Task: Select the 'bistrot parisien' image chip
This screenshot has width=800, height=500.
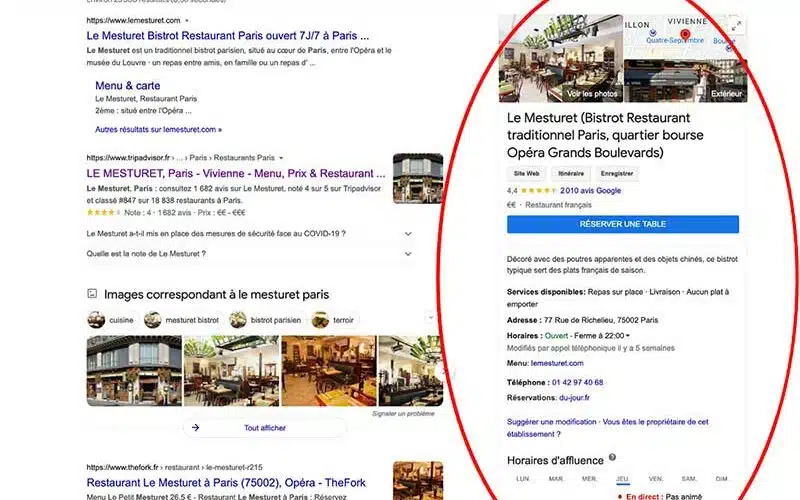Action: [x=265, y=320]
